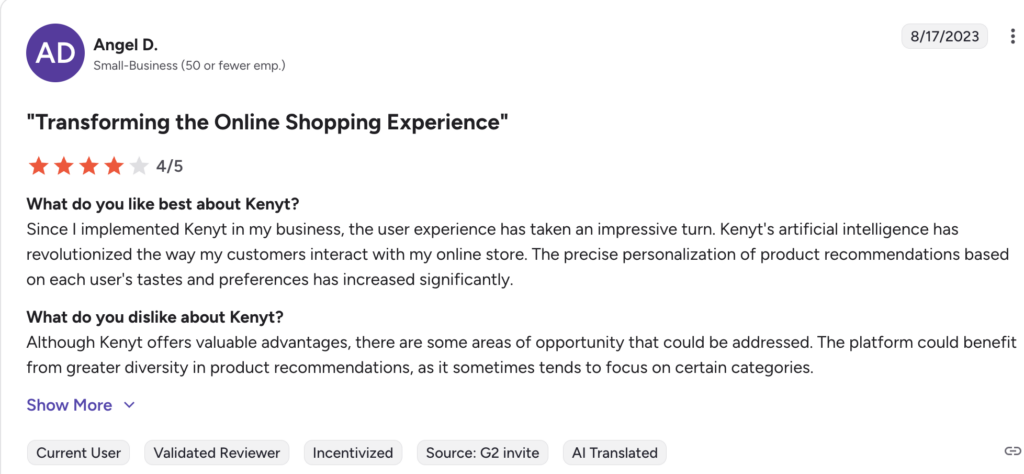Click the 4/5 rating score text

pos(170,167)
